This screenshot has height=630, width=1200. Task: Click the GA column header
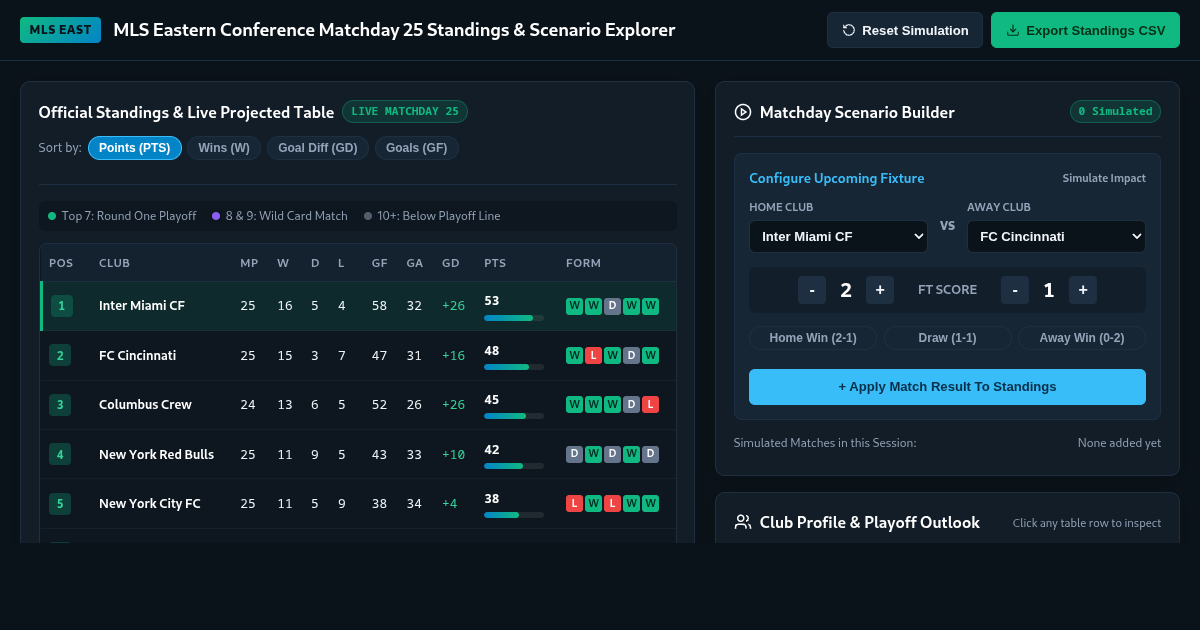[x=415, y=263]
